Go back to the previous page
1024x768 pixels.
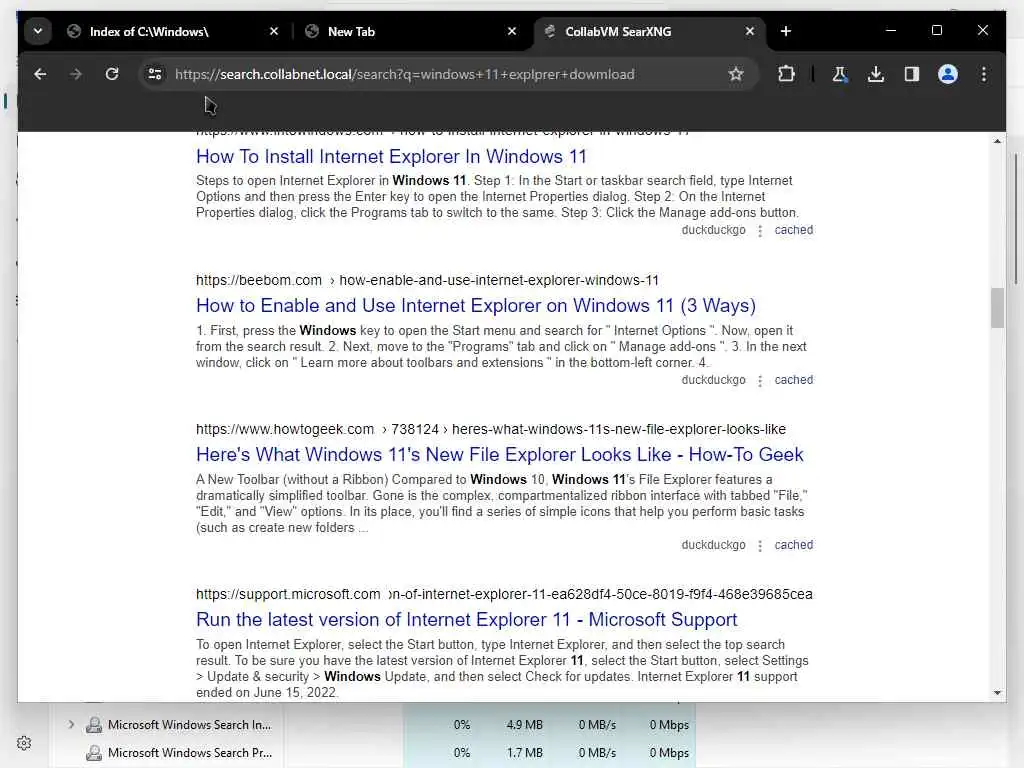(x=40, y=74)
